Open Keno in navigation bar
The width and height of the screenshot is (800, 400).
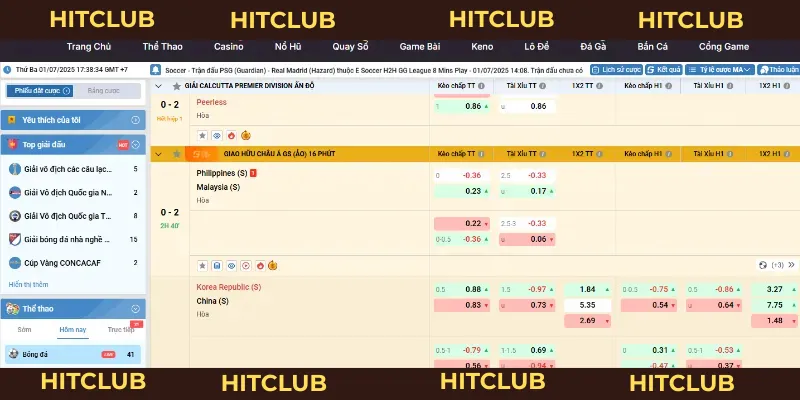point(482,46)
